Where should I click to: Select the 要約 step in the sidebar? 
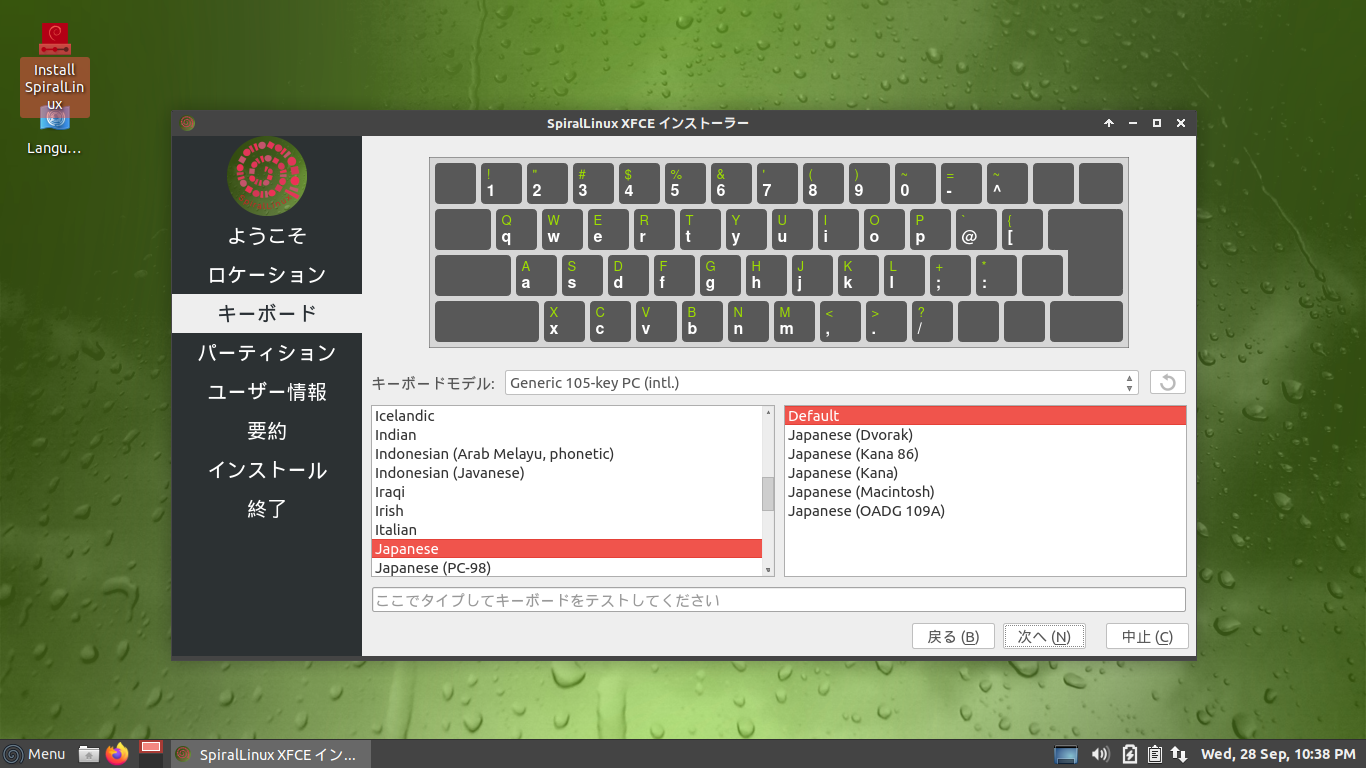pos(267,431)
